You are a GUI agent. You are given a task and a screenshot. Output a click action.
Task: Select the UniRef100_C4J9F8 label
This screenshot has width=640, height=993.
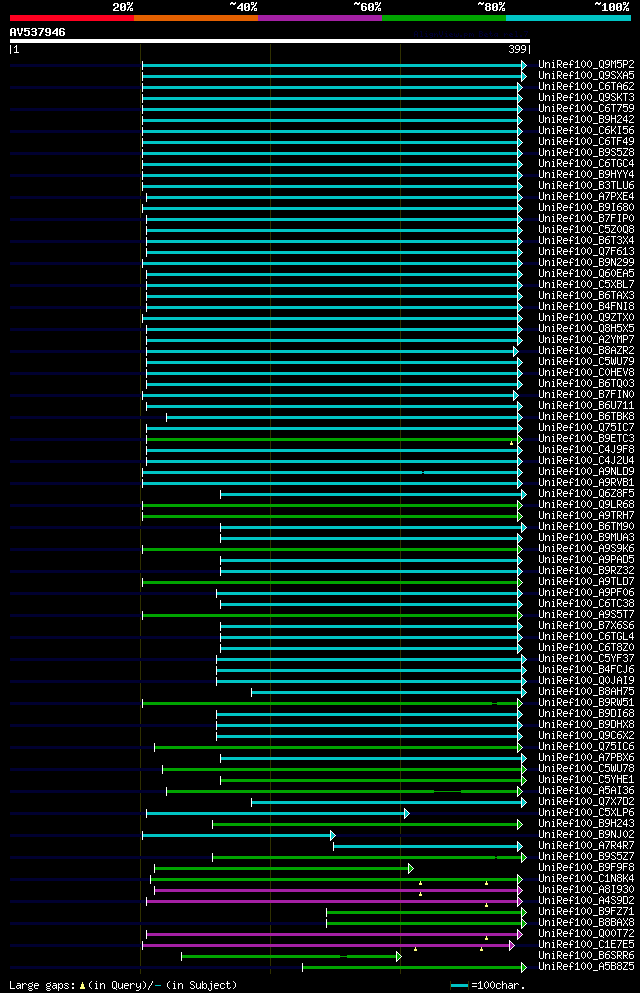click(586, 450)
